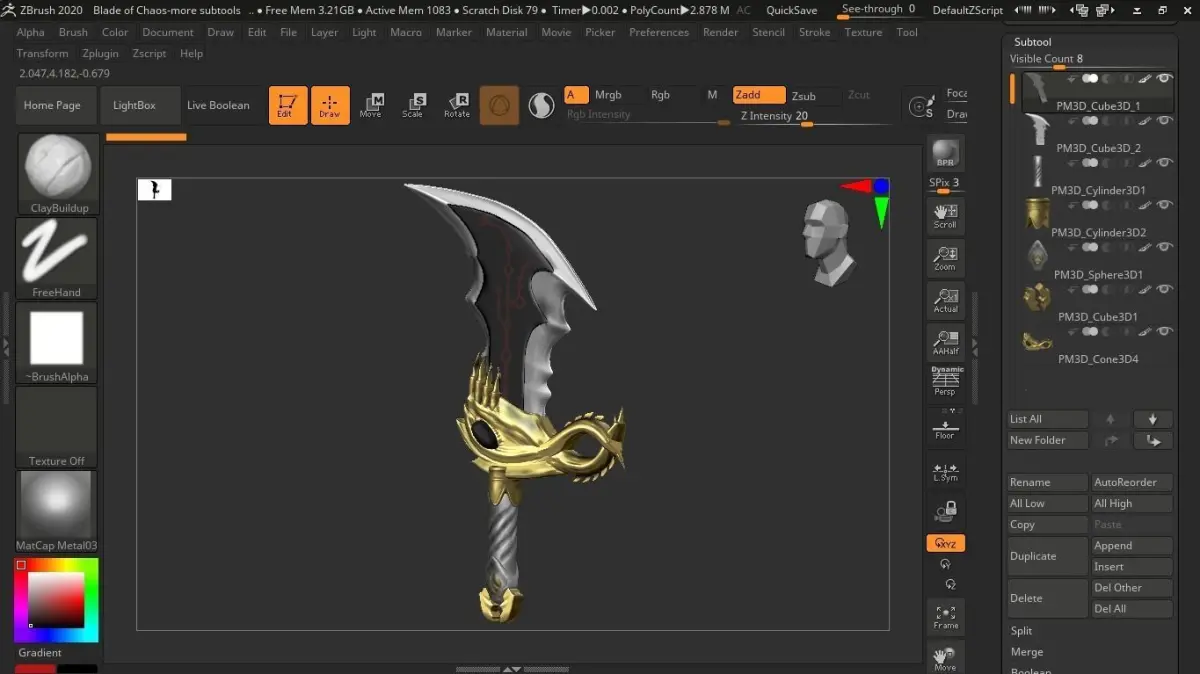This screenshot has width=1200, height=674.
Task: Collapse the Subtool palette header
Action: (1032, 42)
